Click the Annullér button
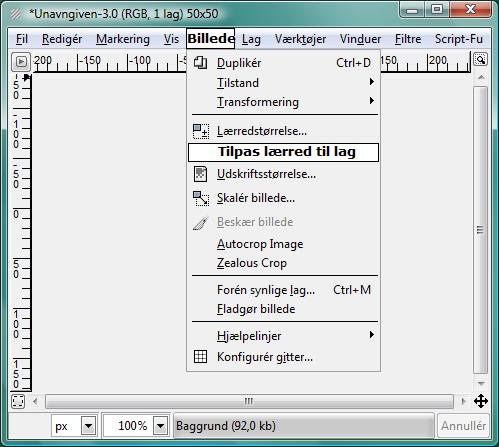Viewport: 499px width, 447px height. [463, 426]
